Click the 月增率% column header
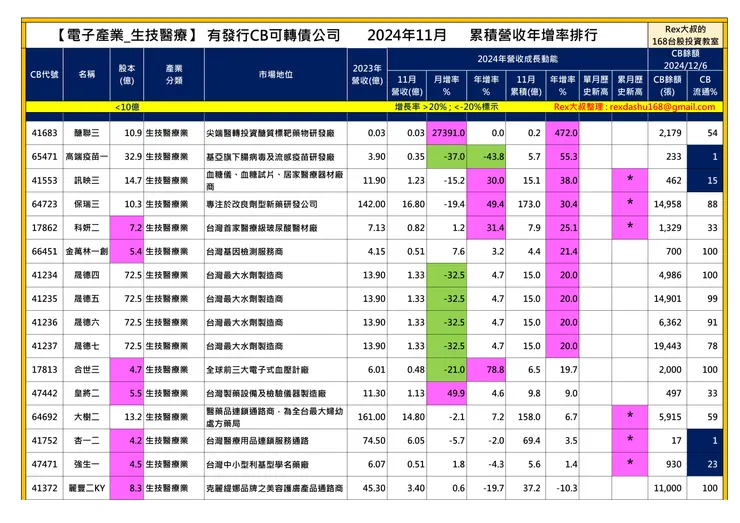This screenshot has height=523, width=740. click(x=446, y=85)
